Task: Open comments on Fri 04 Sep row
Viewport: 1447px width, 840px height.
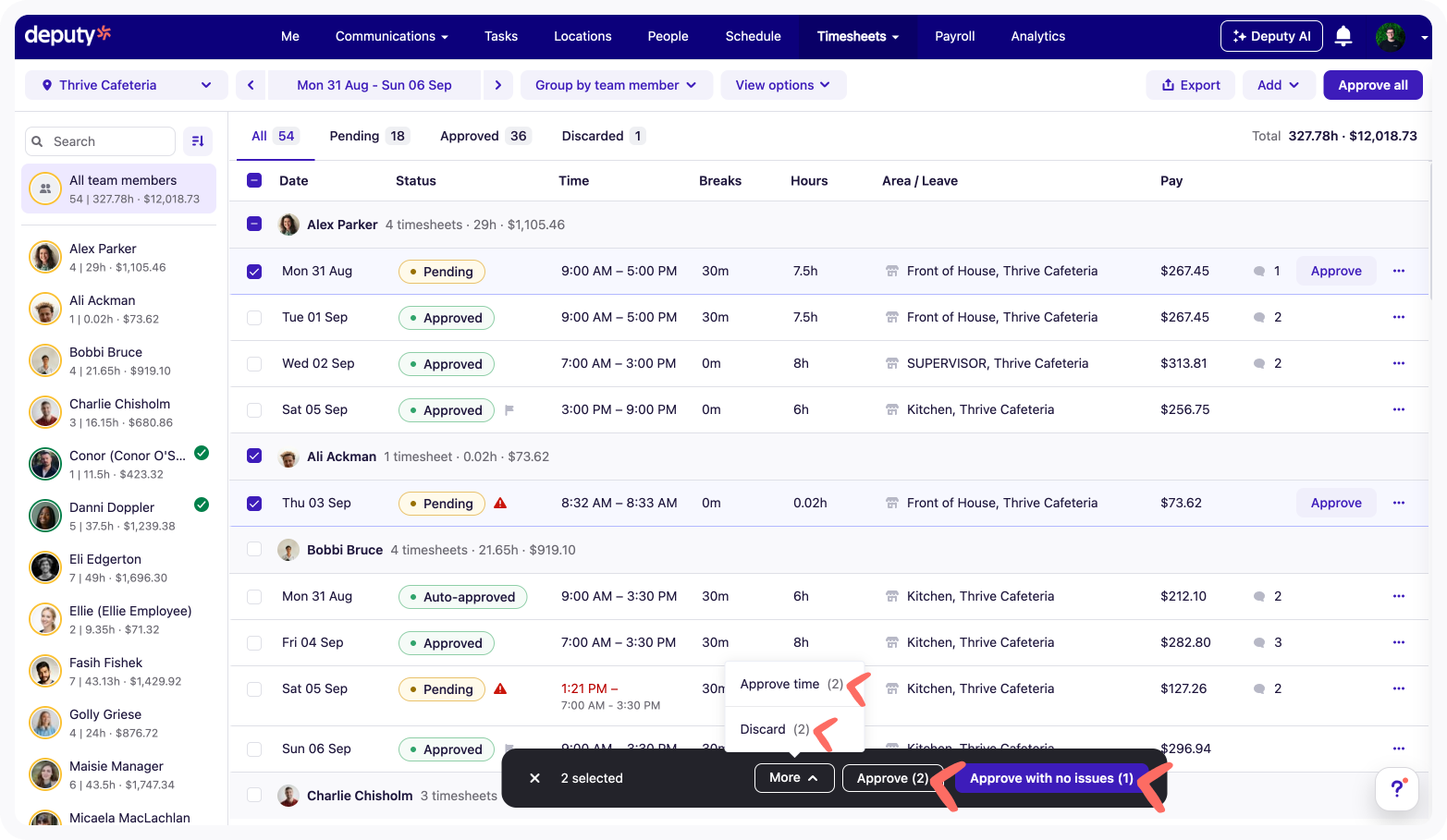Action: click(x=1267, y=642)
